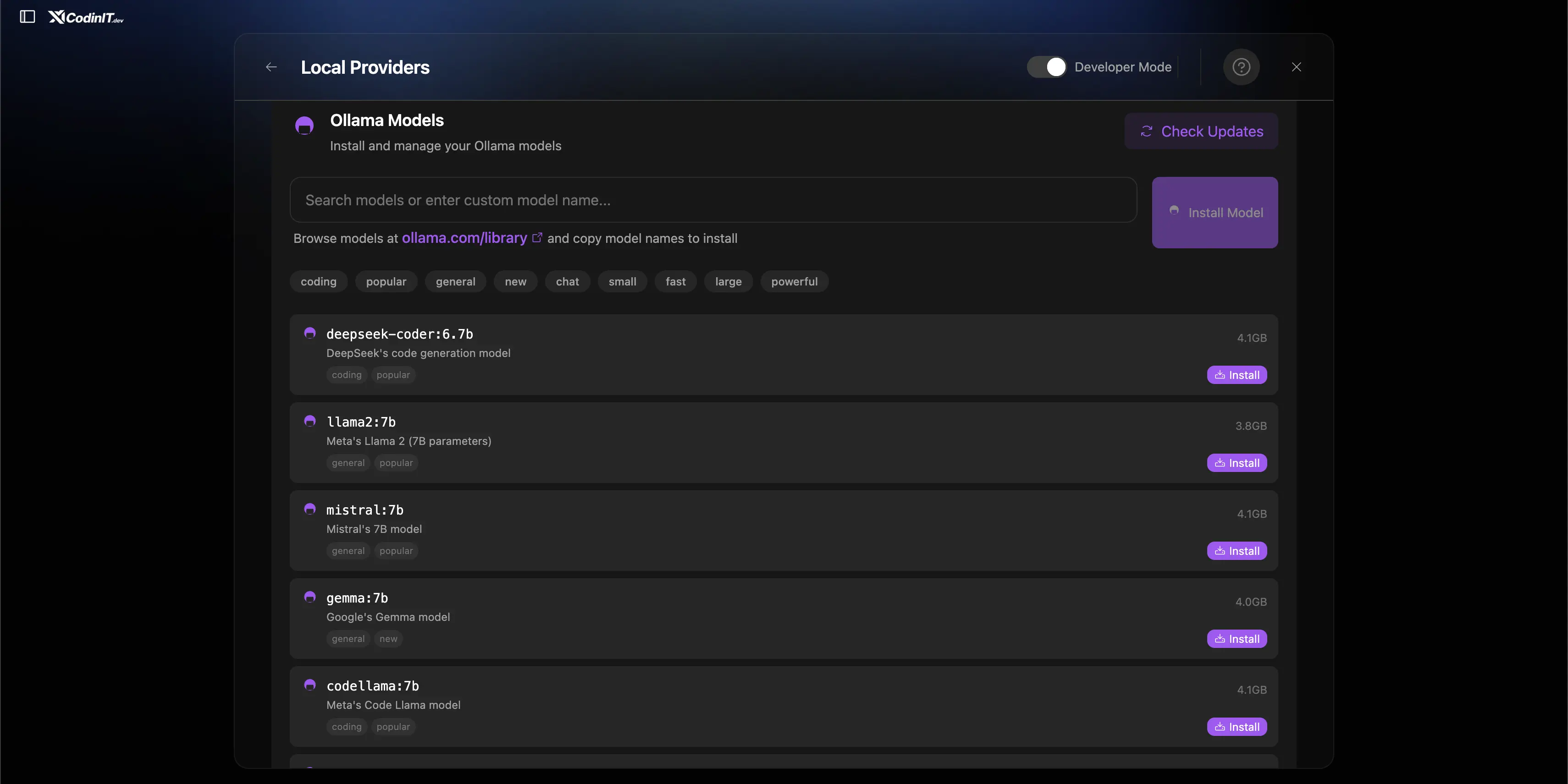
Task: Click the Check Updates button
Action: tap(1201, 132)
